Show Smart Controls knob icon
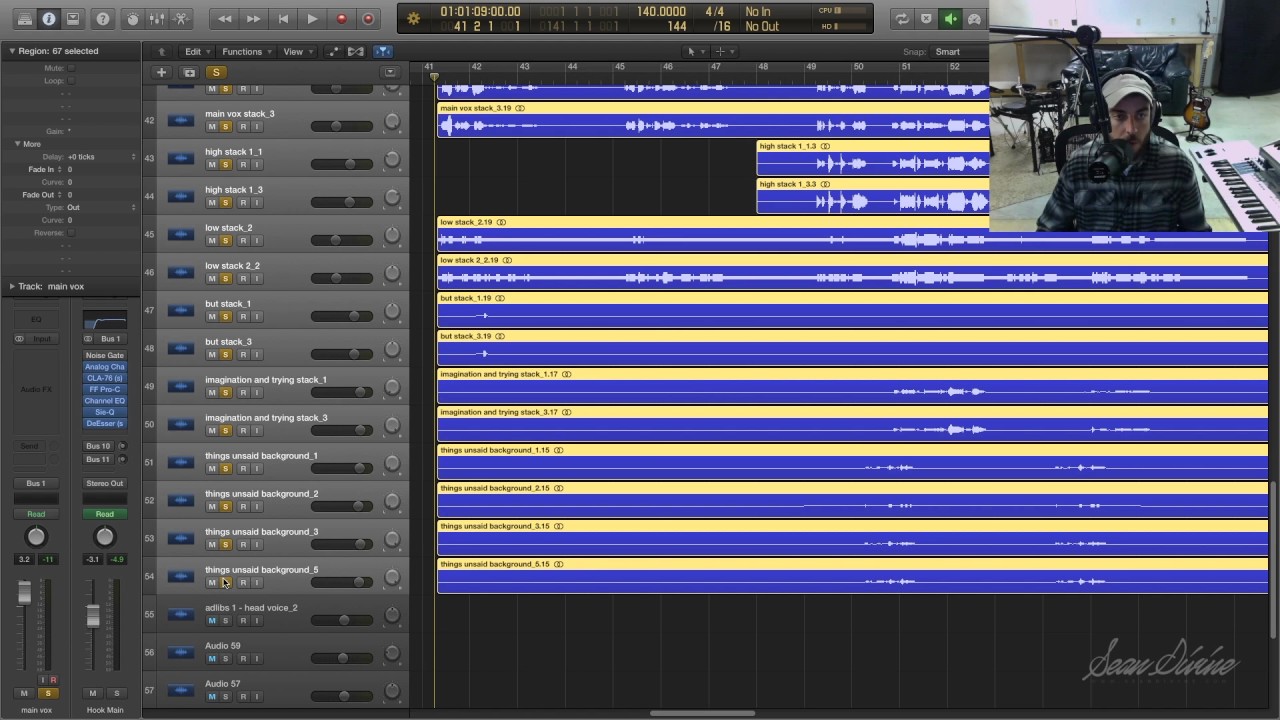 [x=133, y=19]
